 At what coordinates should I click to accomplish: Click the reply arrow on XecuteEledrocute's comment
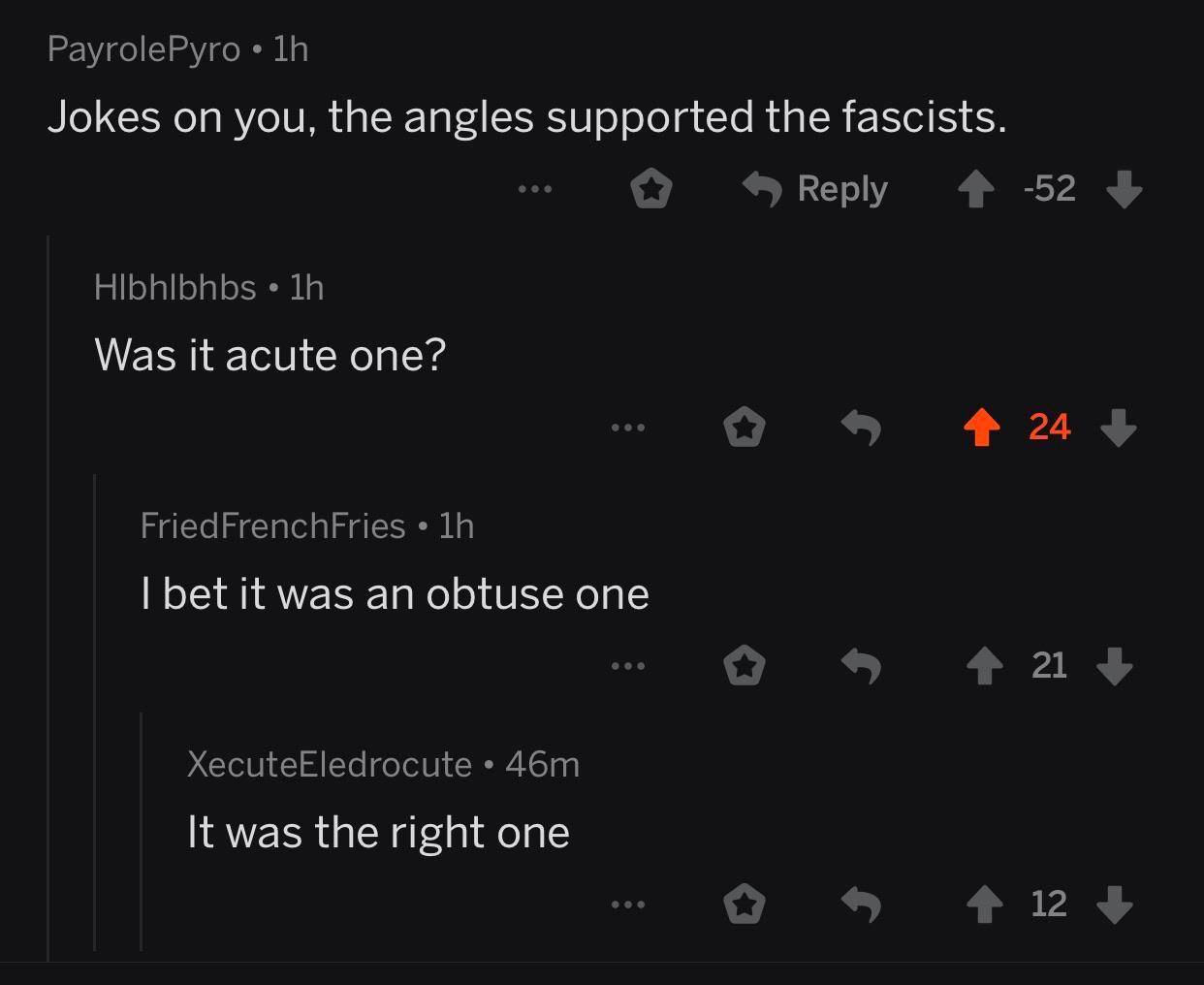[x=863, y=904]
